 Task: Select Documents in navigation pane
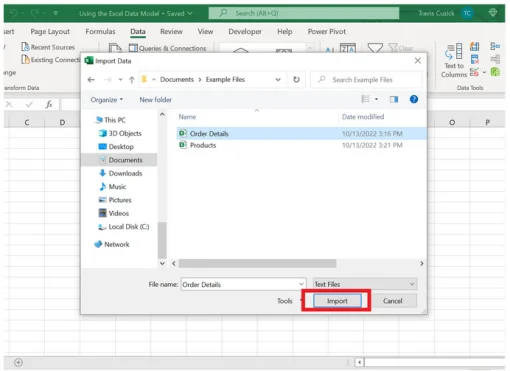(x=120, y=160)
